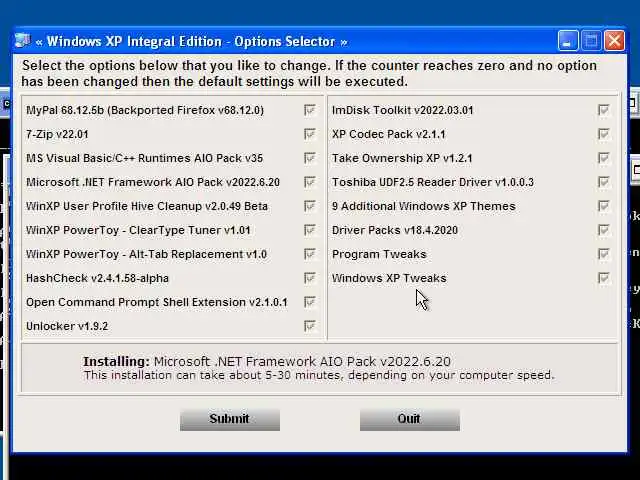Click the 'Installing:' status line
This screenshot has height=480, width=640.
click(x=267, y=361)
